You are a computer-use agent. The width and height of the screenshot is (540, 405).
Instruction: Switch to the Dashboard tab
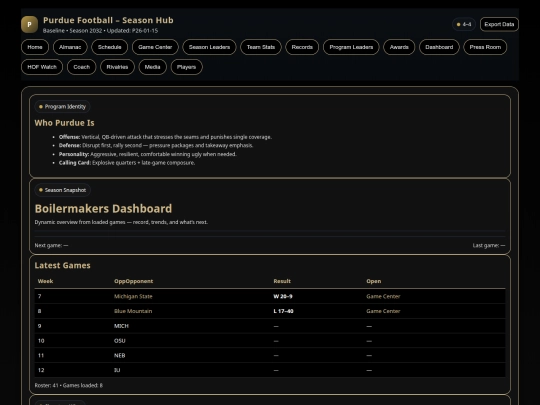[439, 47]
